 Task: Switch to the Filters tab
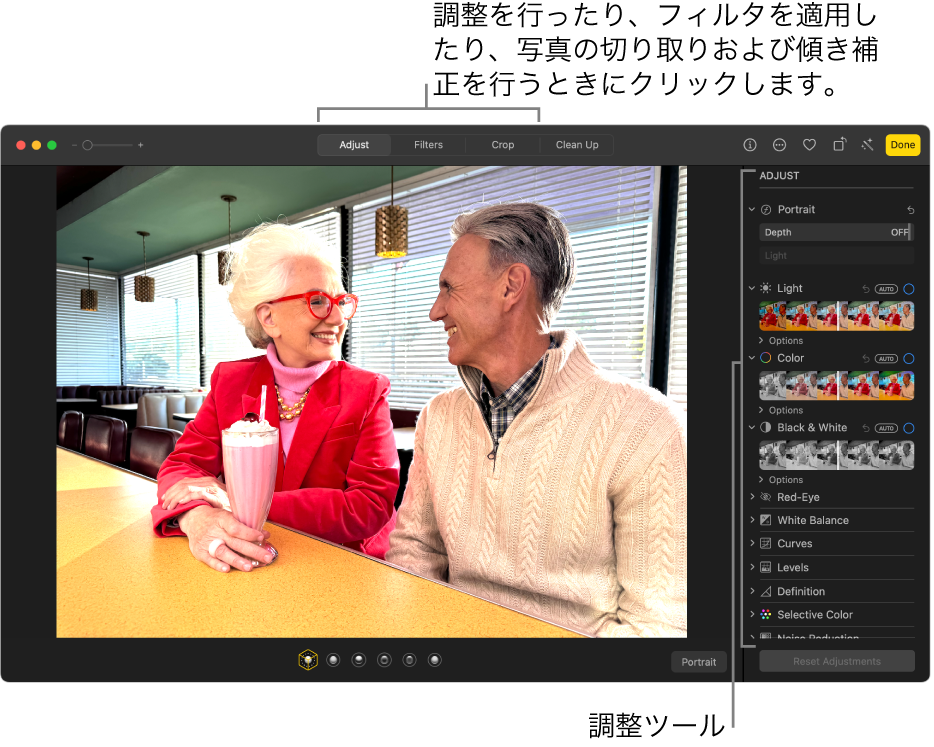click(430, 145)
